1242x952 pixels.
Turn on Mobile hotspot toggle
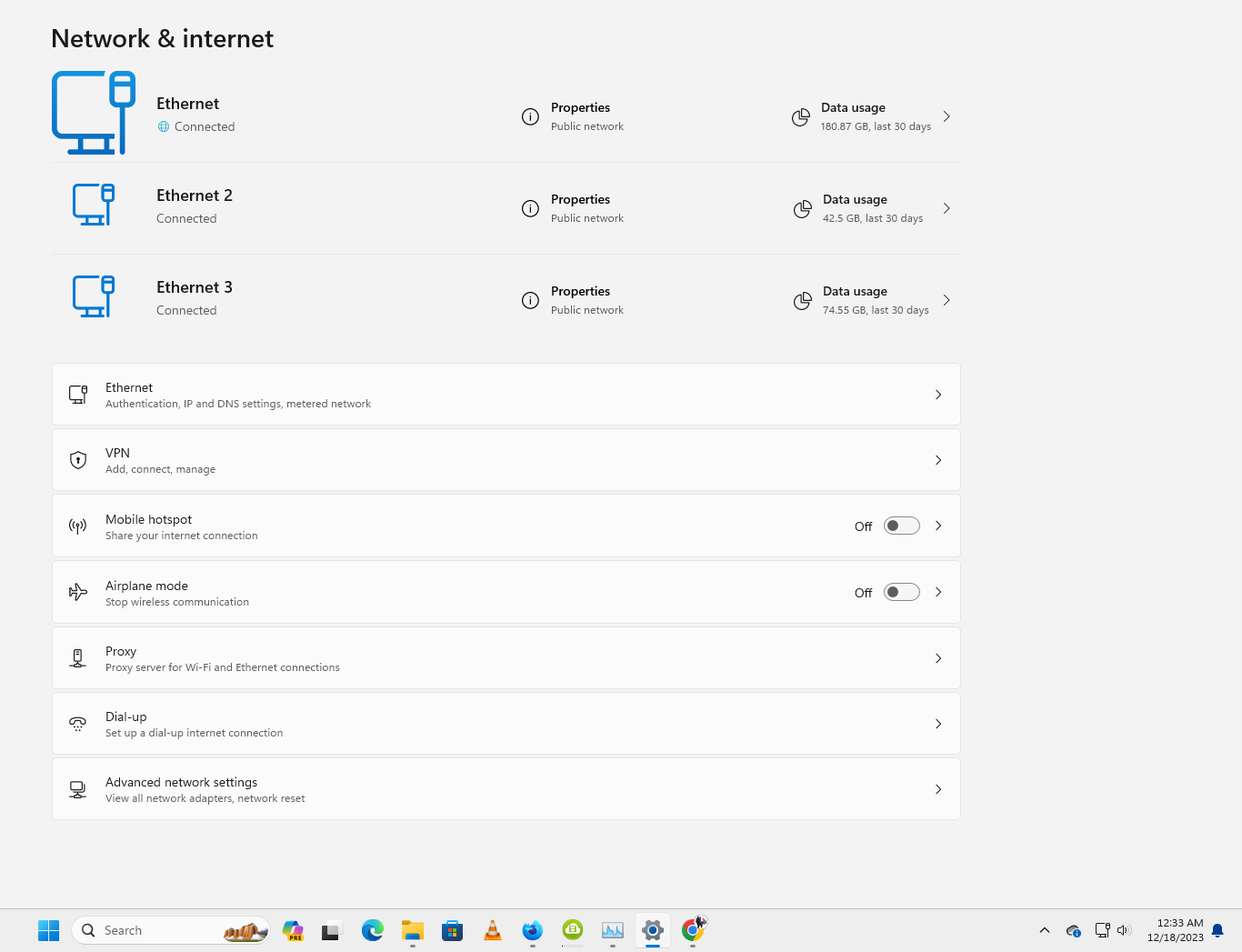click(x=902, y=526)
